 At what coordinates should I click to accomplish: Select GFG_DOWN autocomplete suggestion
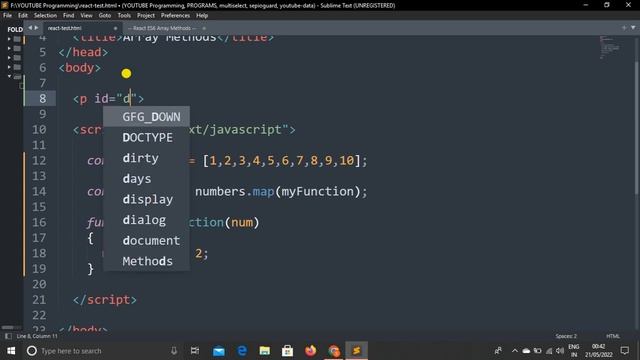146,117
